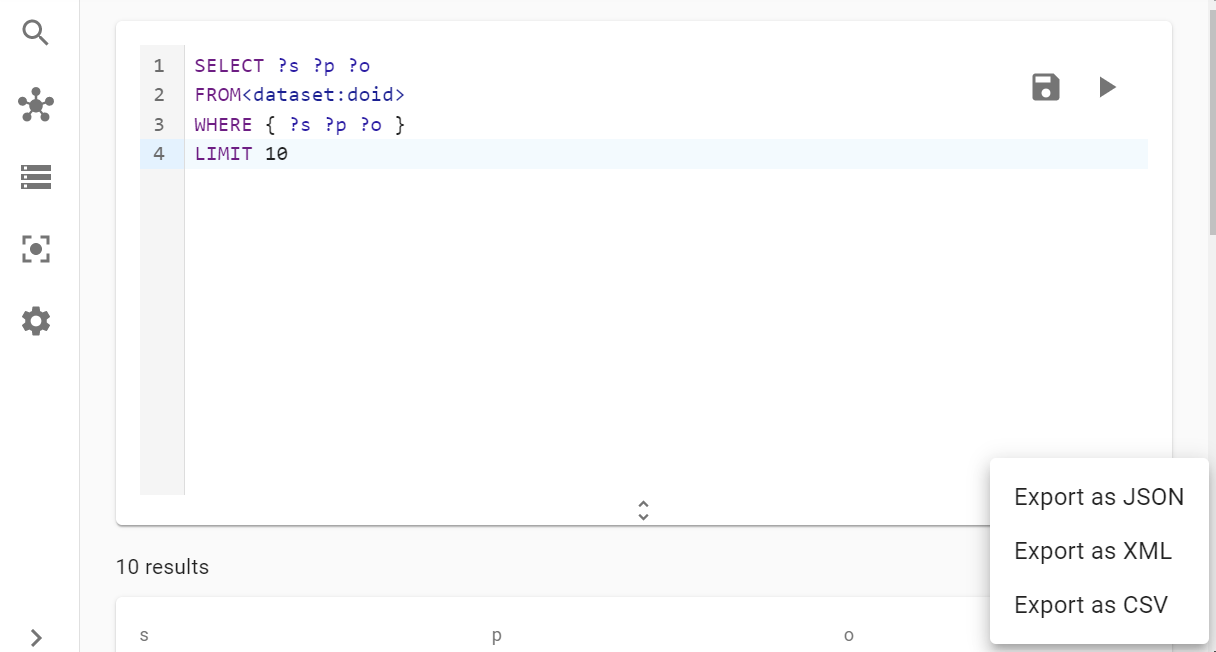Save the query with the floppy disk icon
Image resolution: width=1216 pixels, height=652 pixels.
coord(1045,87)
